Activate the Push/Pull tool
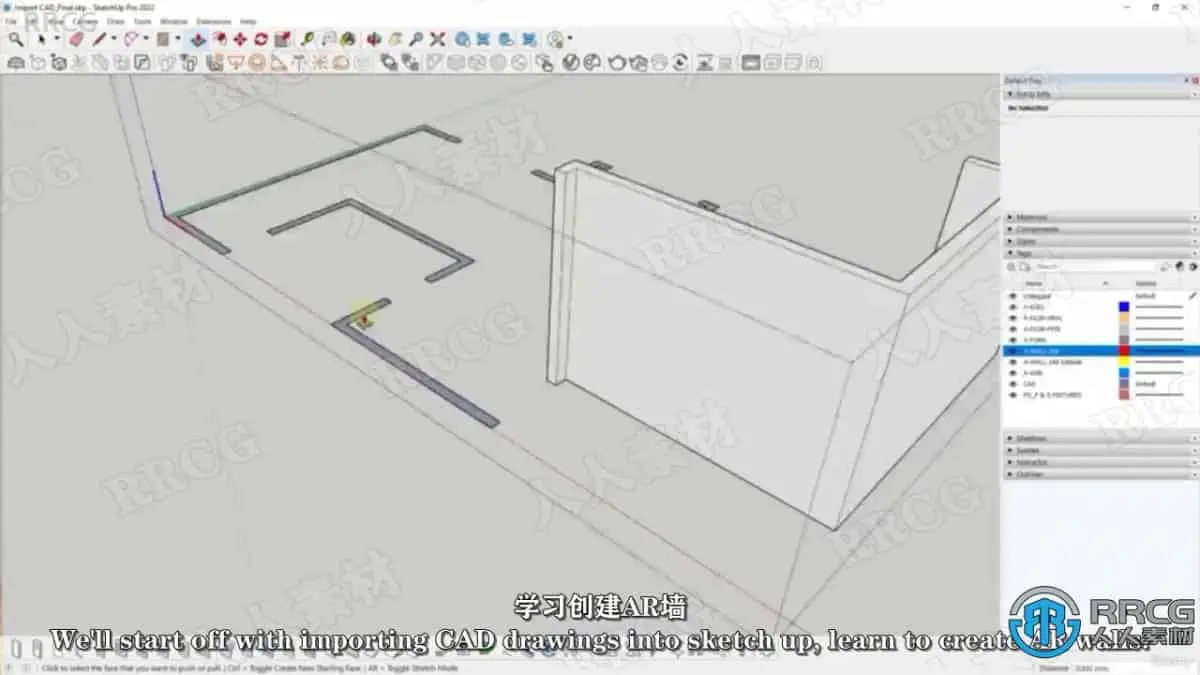This screenshot has width=1200, height=675. click(x=196, y=38)
